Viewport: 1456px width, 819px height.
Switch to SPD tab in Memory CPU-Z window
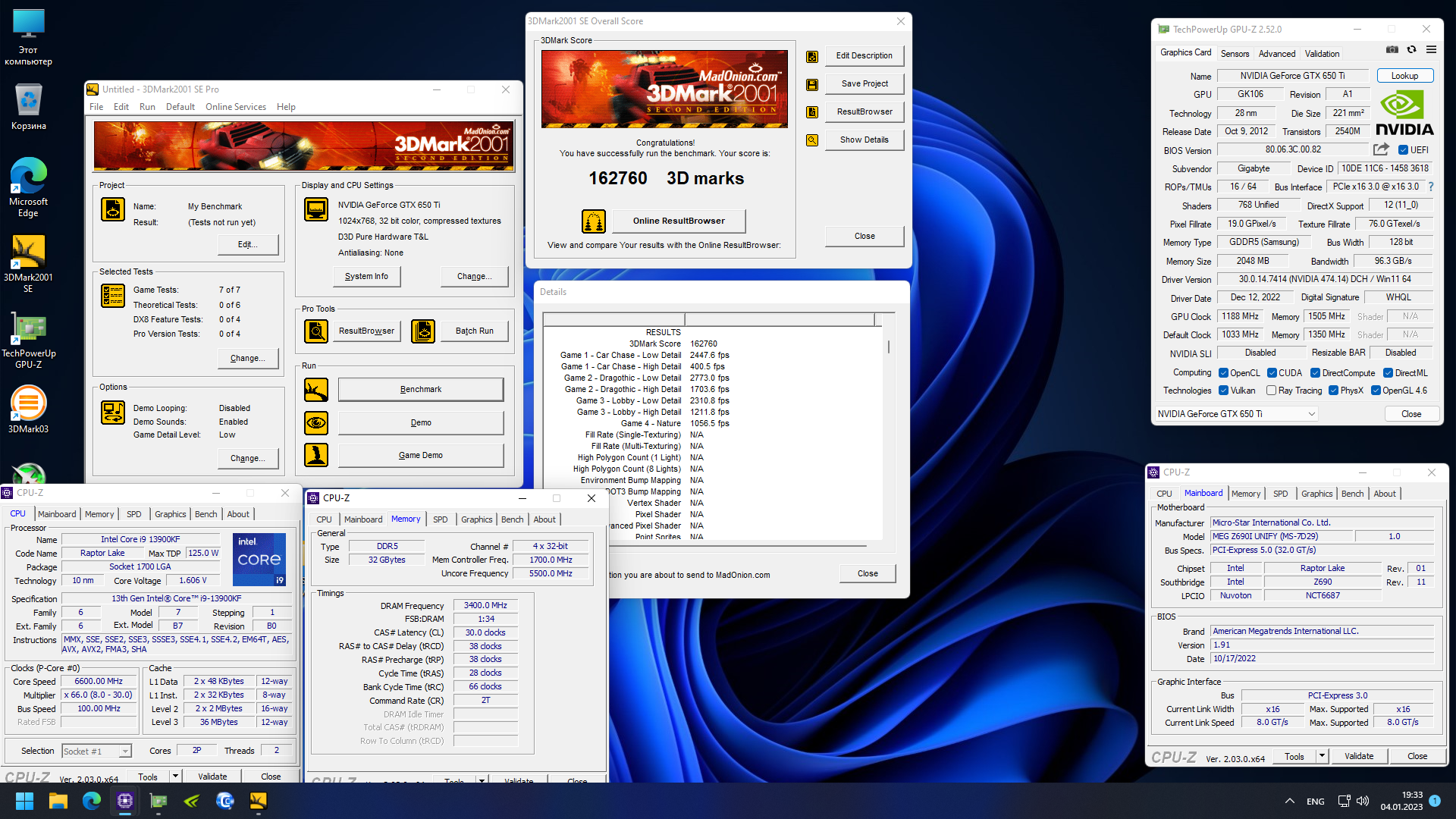click(441, 519)
